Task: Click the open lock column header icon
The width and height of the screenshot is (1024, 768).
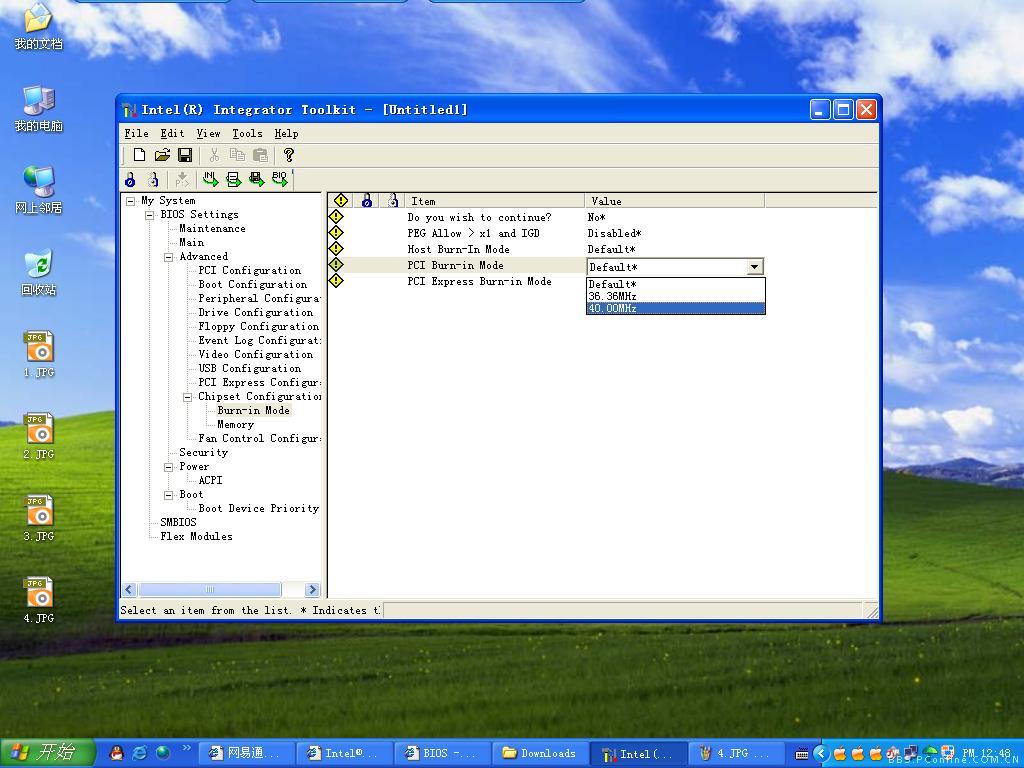Action: pyautogui.click(x=392, y=200)
